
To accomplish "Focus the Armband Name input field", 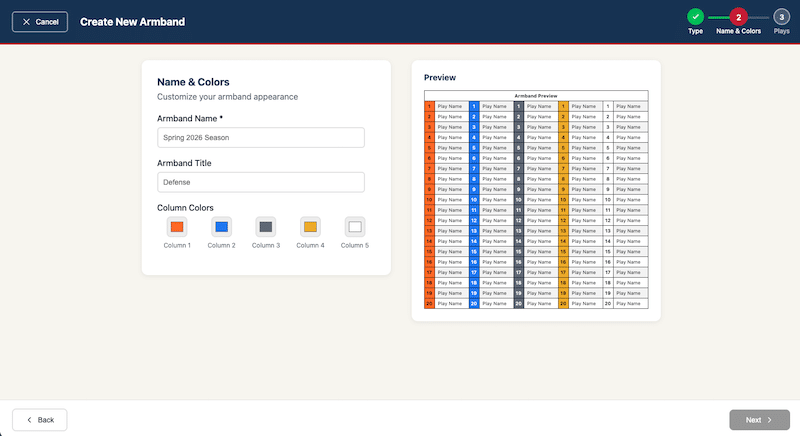I will [x=261, y=138].
